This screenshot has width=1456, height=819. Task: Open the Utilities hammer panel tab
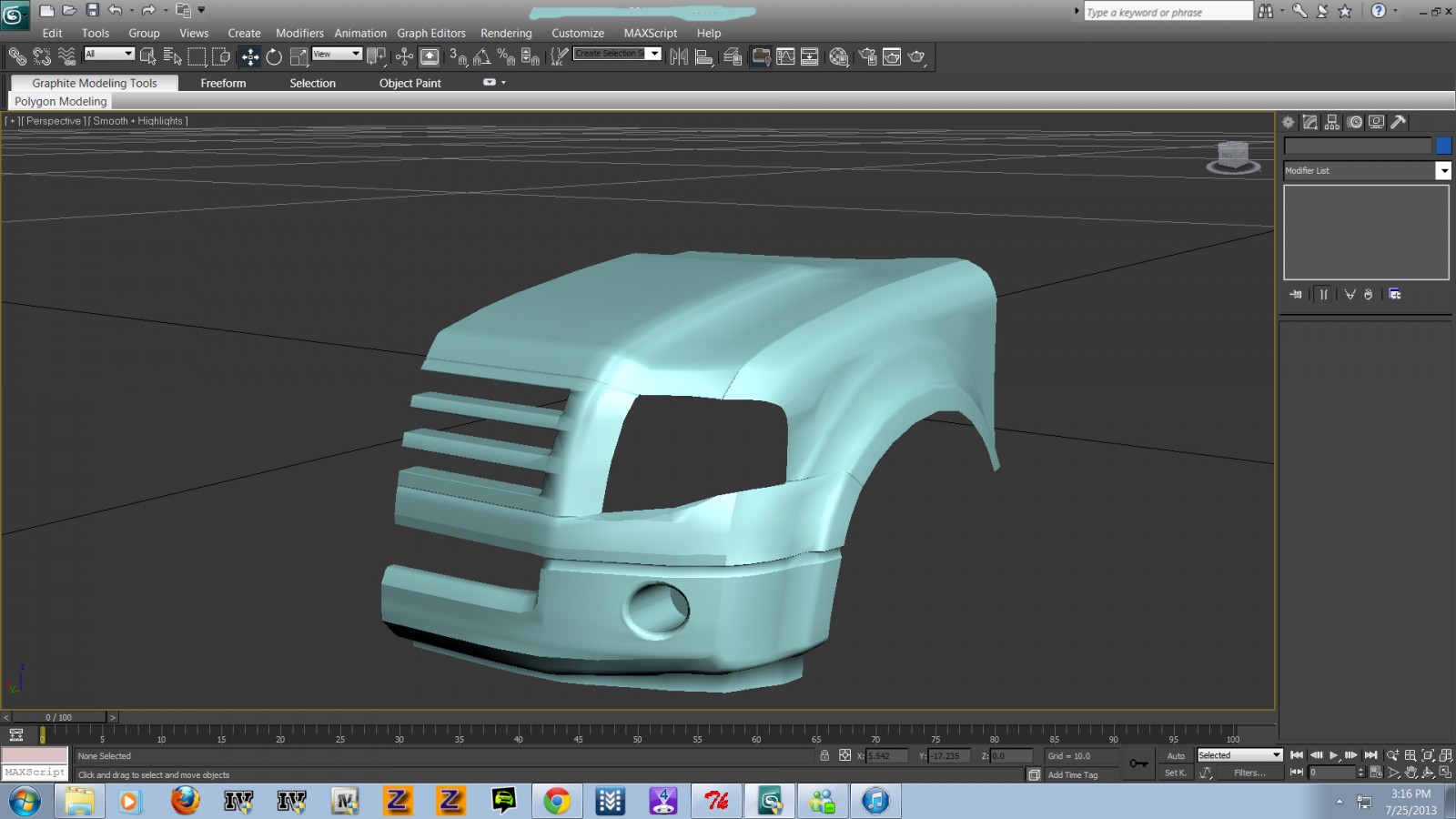pos(1399,122)
